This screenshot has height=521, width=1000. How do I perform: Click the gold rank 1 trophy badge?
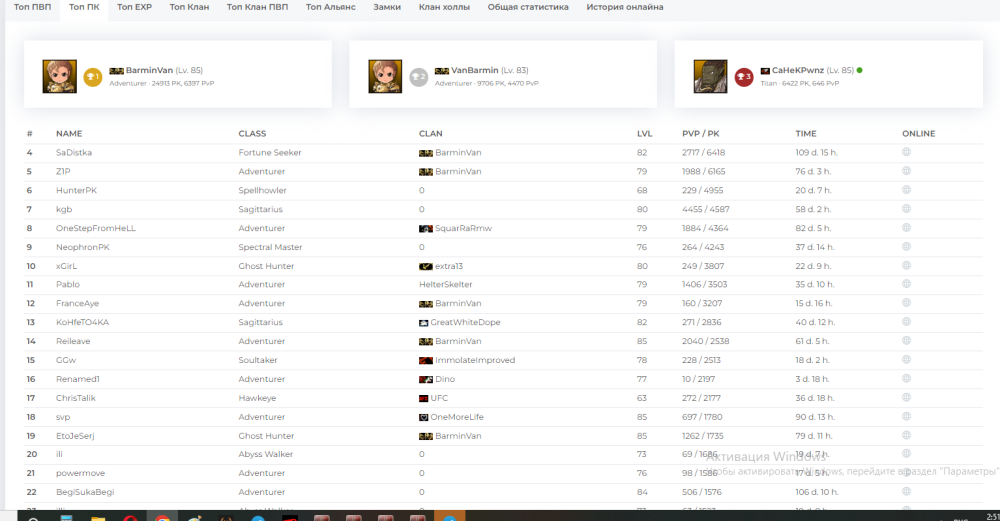click(92, 76)
